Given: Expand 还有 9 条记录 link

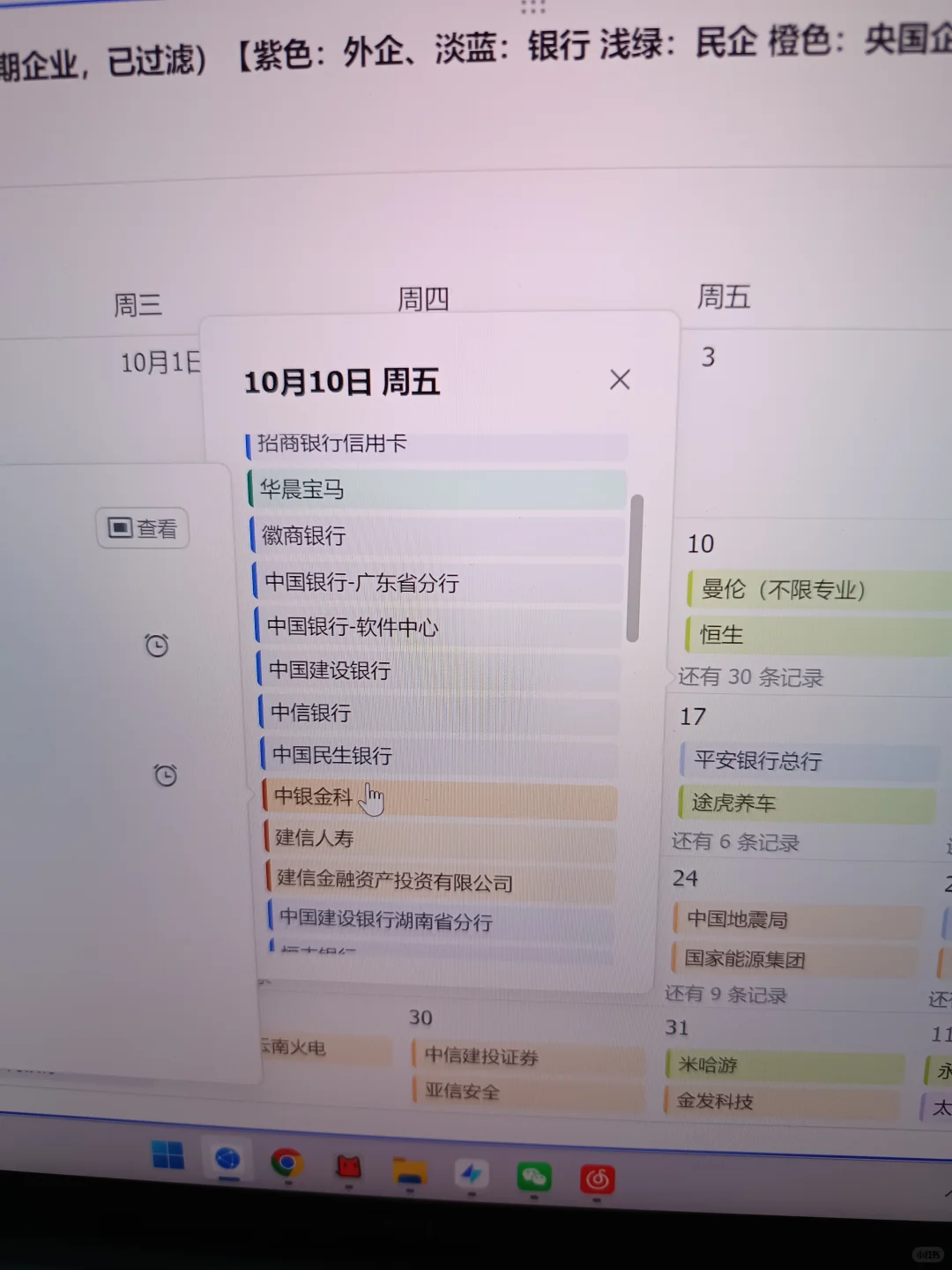Looking at the screenshot, I should [x=725, y=995].
